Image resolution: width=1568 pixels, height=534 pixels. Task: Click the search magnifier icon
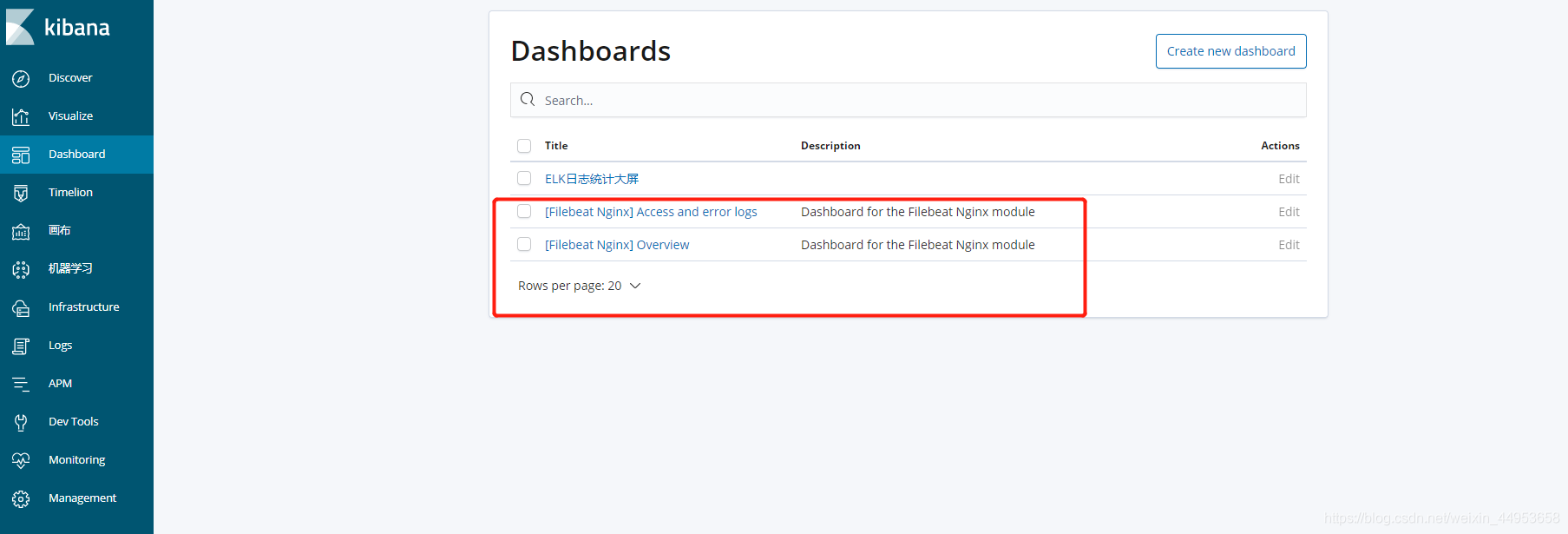pos(528,100)
